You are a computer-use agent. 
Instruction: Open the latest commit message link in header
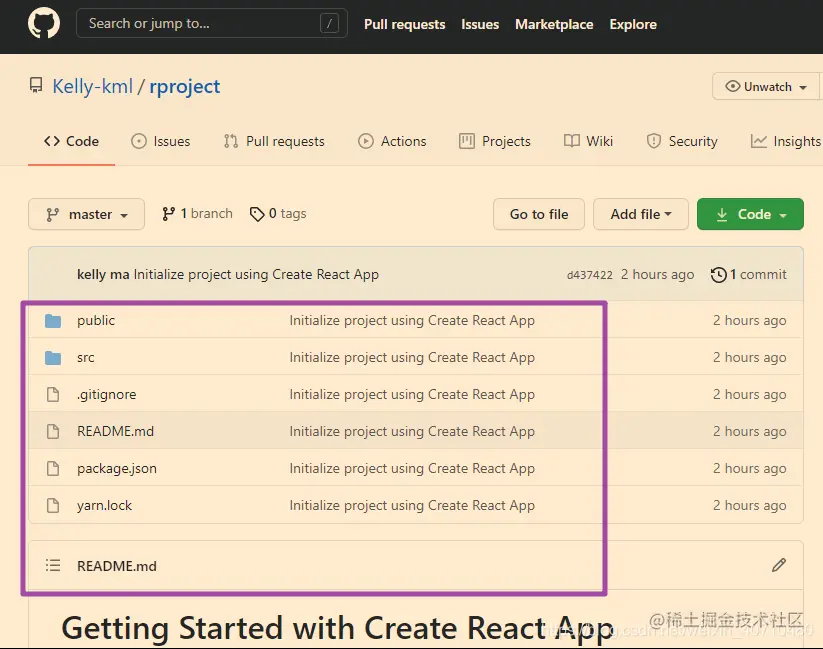(x=256, y=275)
